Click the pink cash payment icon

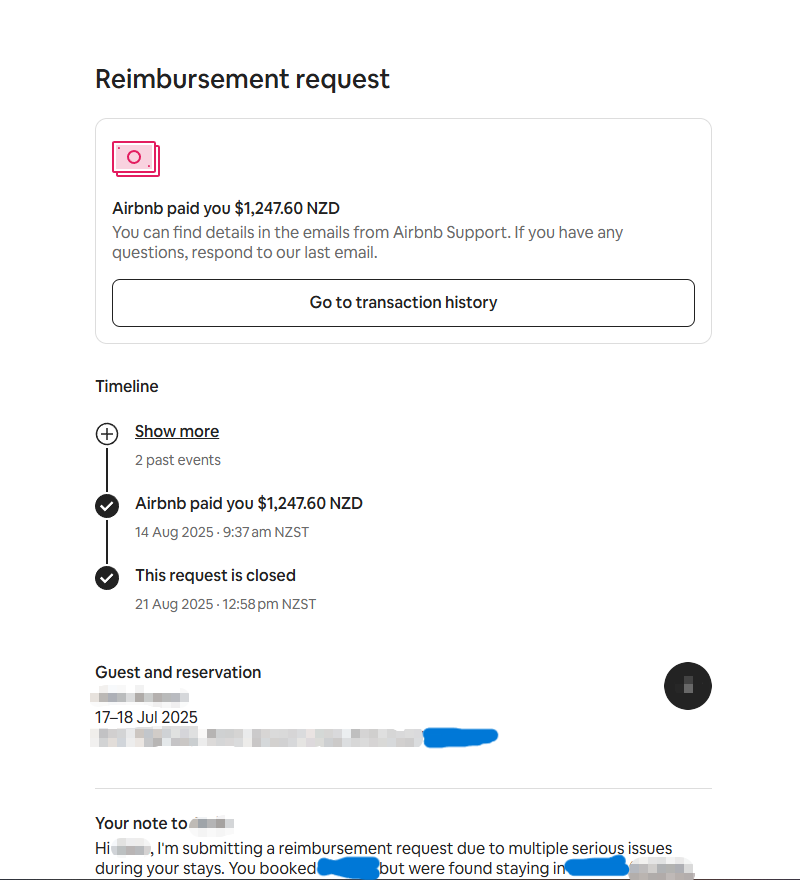pyautogui.click(x=136, y=159)
